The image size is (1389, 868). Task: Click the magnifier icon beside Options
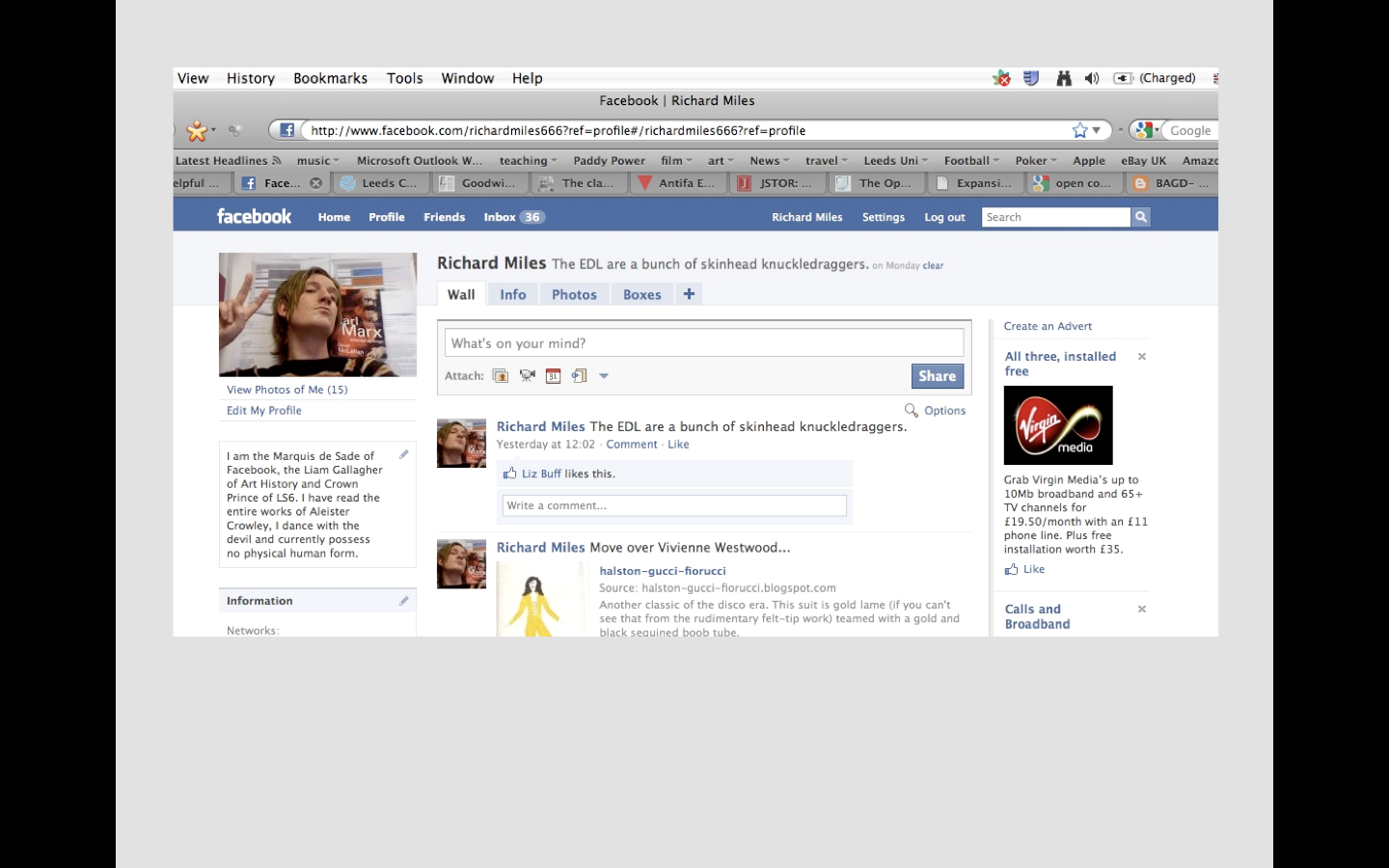(x=912, y=410)
